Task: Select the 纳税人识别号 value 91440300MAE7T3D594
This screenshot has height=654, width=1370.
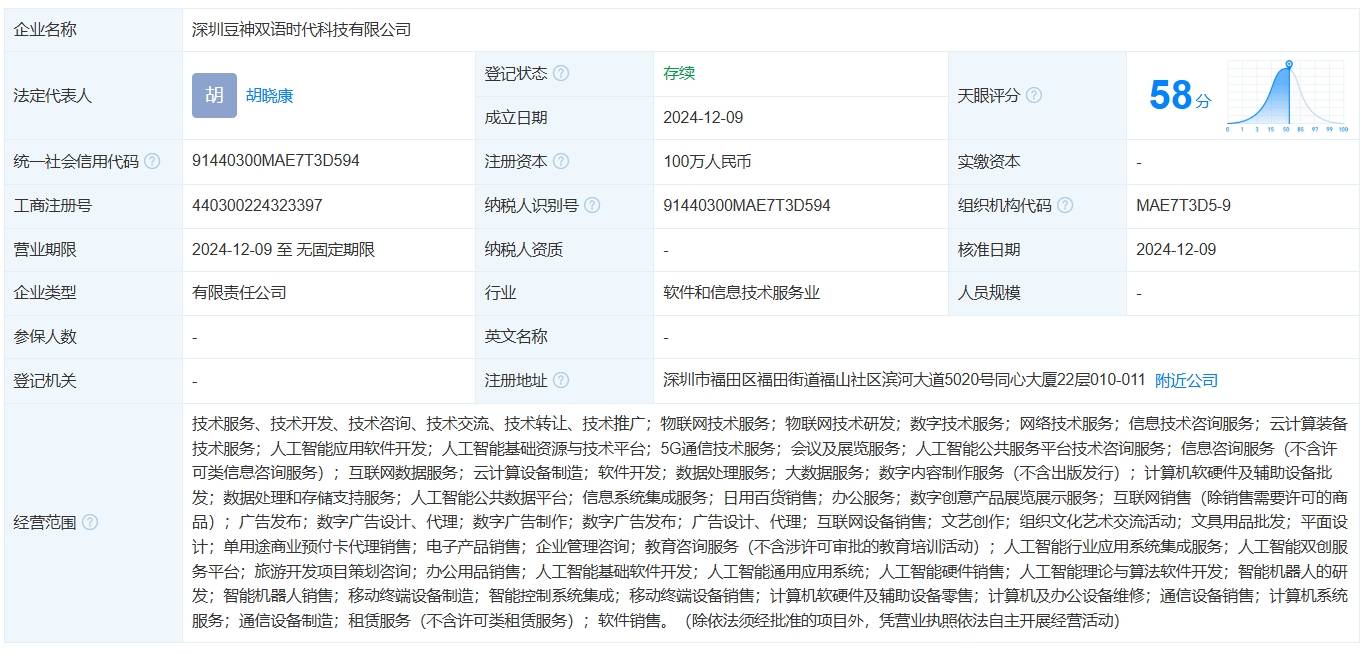Action: [x=747, y=205]
